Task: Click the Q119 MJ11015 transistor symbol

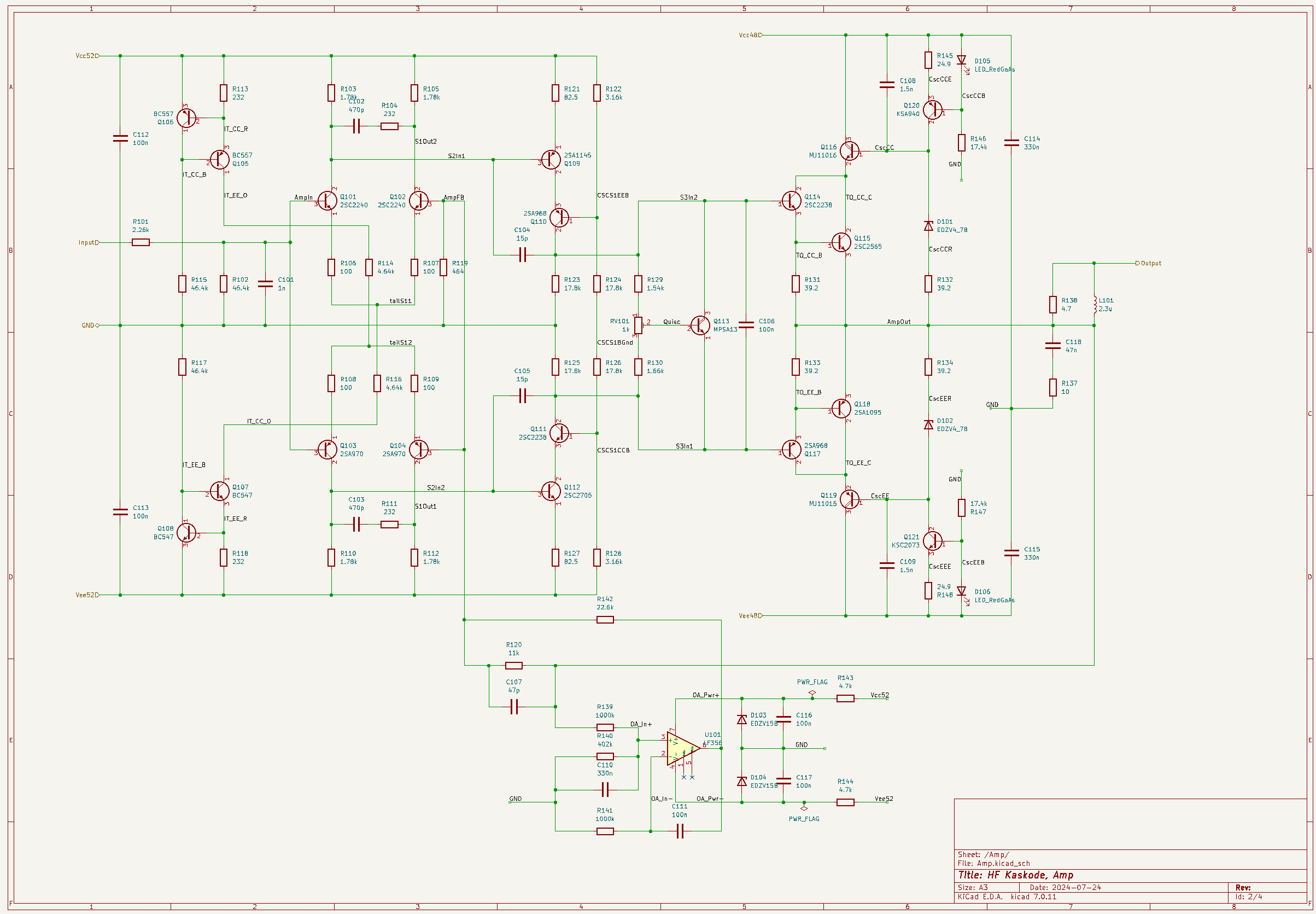Action: [x=850, y=499]
